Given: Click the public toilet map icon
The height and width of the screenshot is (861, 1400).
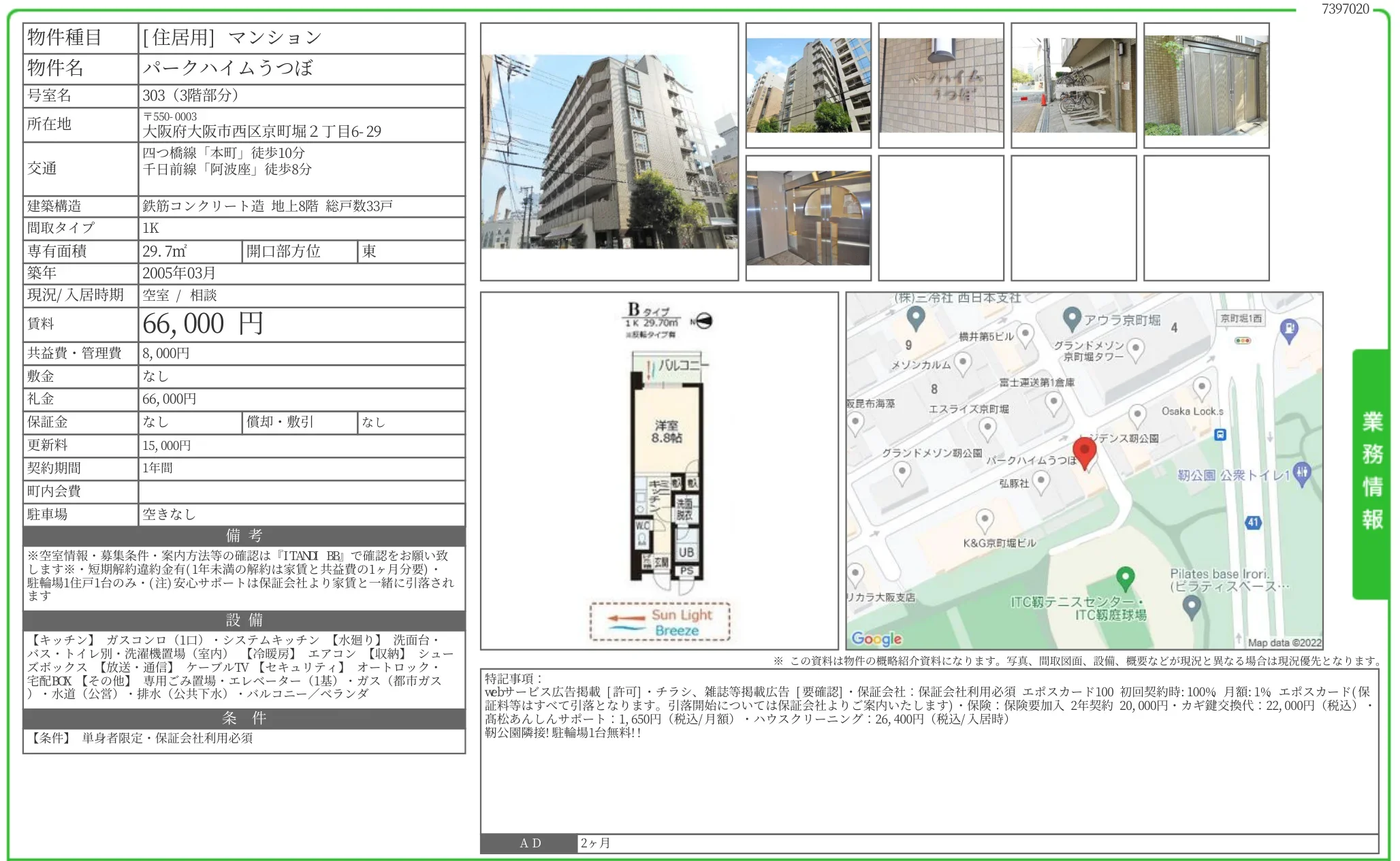Looking at the screenshot, I should tap(1301, 472).
